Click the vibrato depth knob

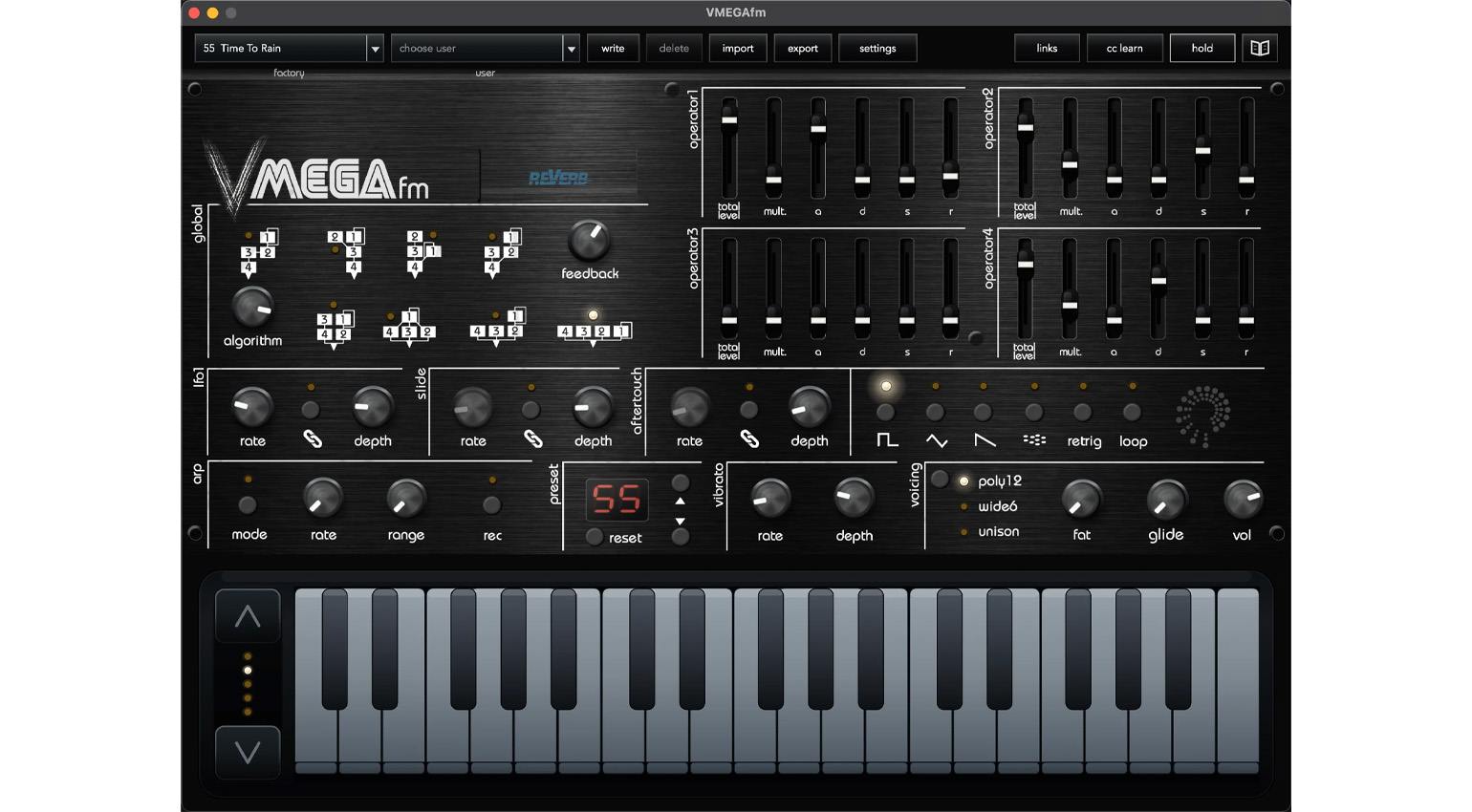(x=854, y=500)
